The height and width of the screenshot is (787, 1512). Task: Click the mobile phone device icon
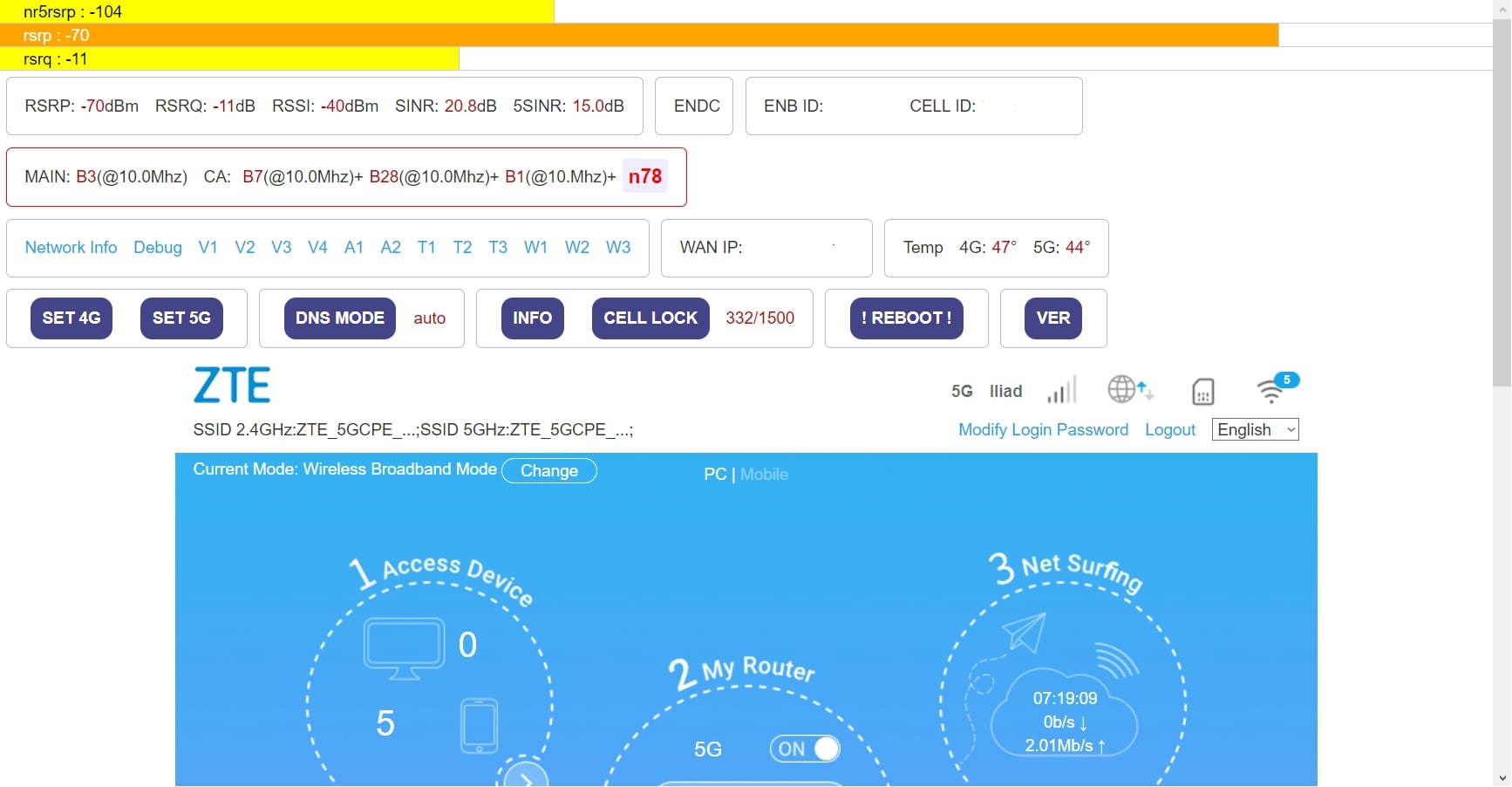pos(479,725)
